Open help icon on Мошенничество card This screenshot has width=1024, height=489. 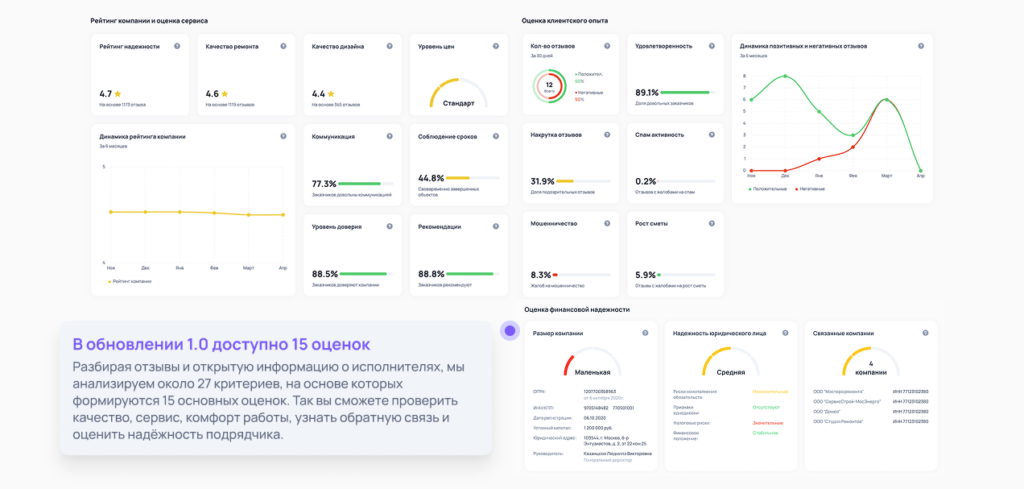coord(607,223)
